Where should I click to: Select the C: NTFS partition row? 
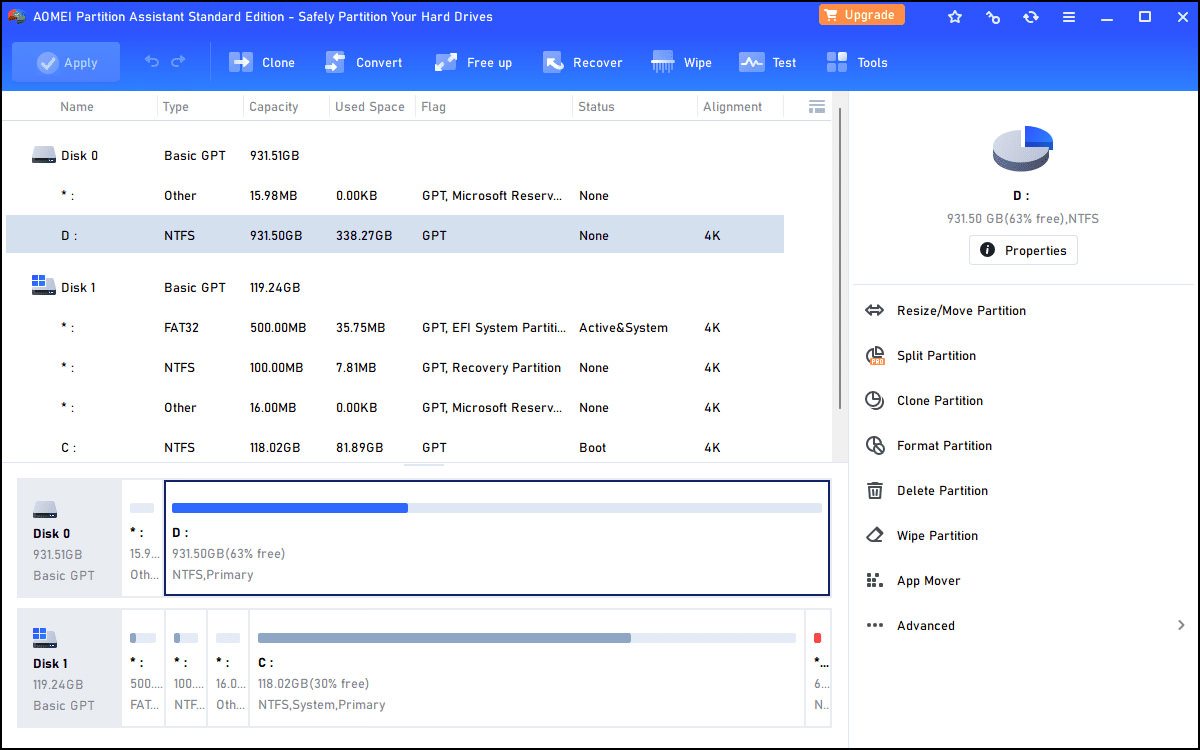[x=395, y=448]
